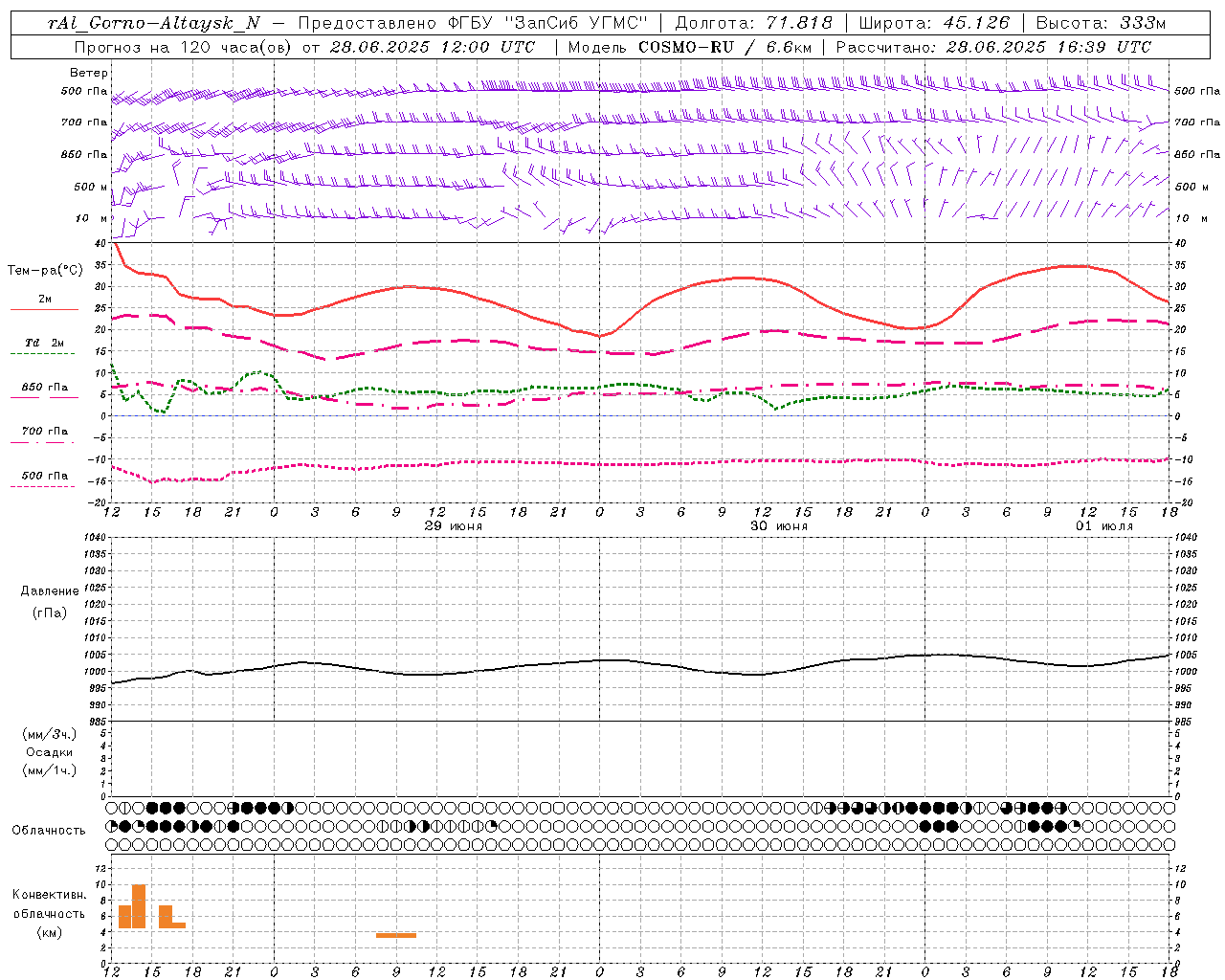Click the (мм/3ч.) precipitation unit label

50,734
